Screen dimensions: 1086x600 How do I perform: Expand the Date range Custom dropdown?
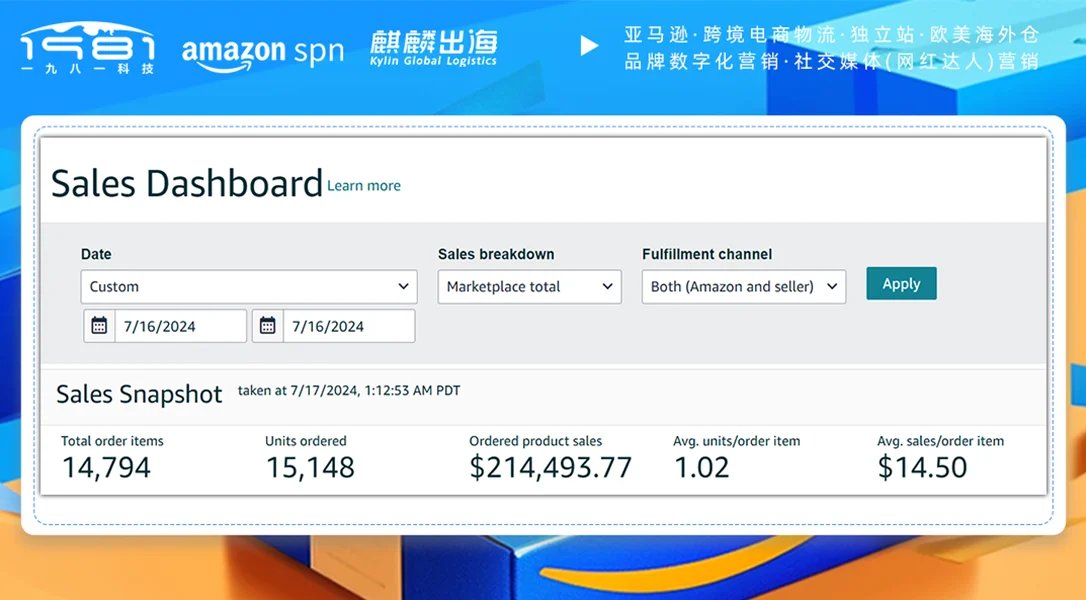249,286
